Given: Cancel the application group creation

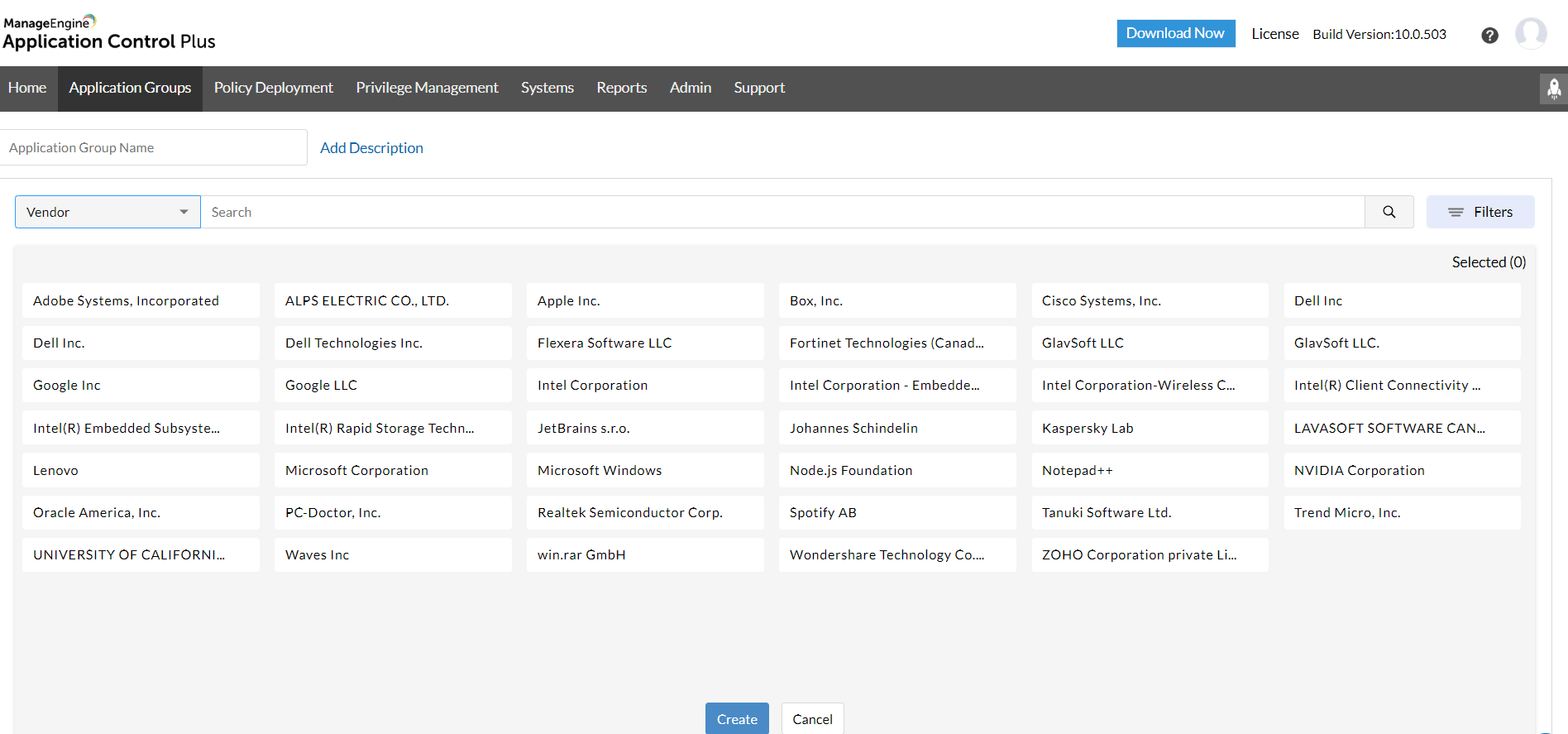Looking at the screenshot, I should pyautogui.click(x=811, y=718).
